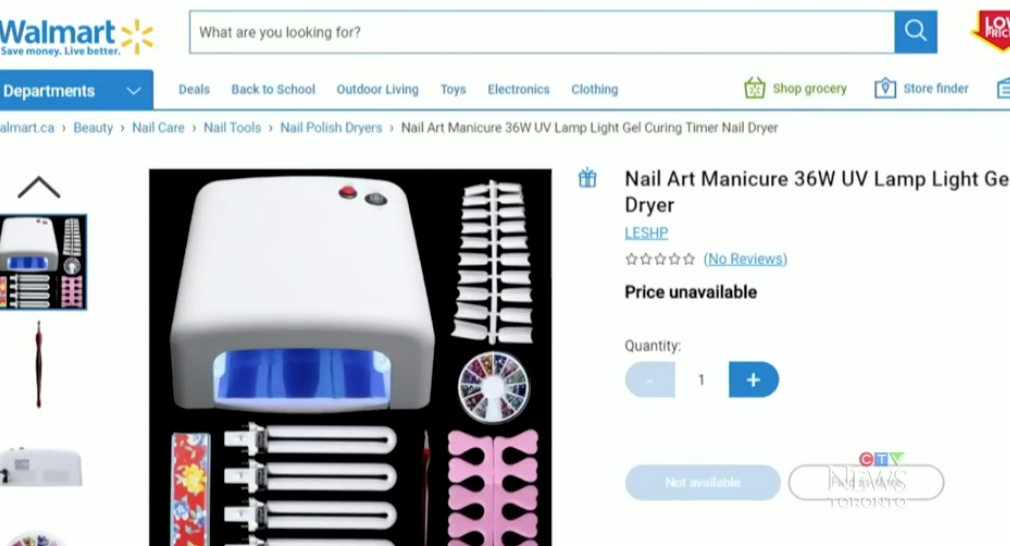Click the Shop grocery basket icon
Viewport: 1010px width, 546px height.
754,88
